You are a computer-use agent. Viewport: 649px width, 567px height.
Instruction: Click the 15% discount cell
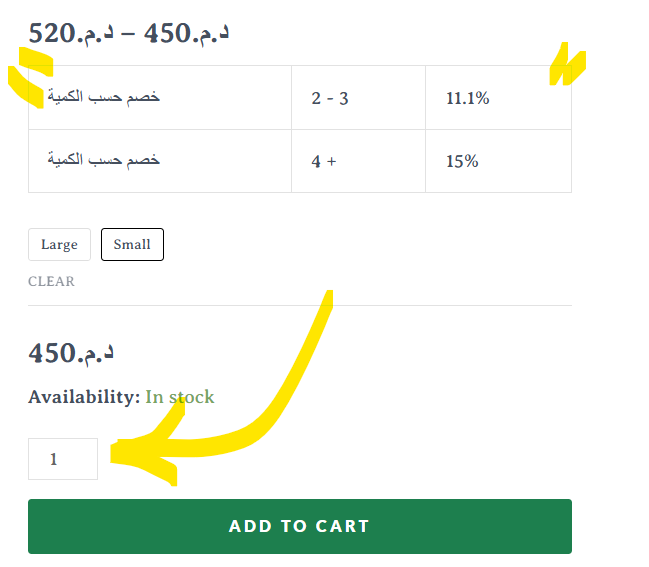498,161
